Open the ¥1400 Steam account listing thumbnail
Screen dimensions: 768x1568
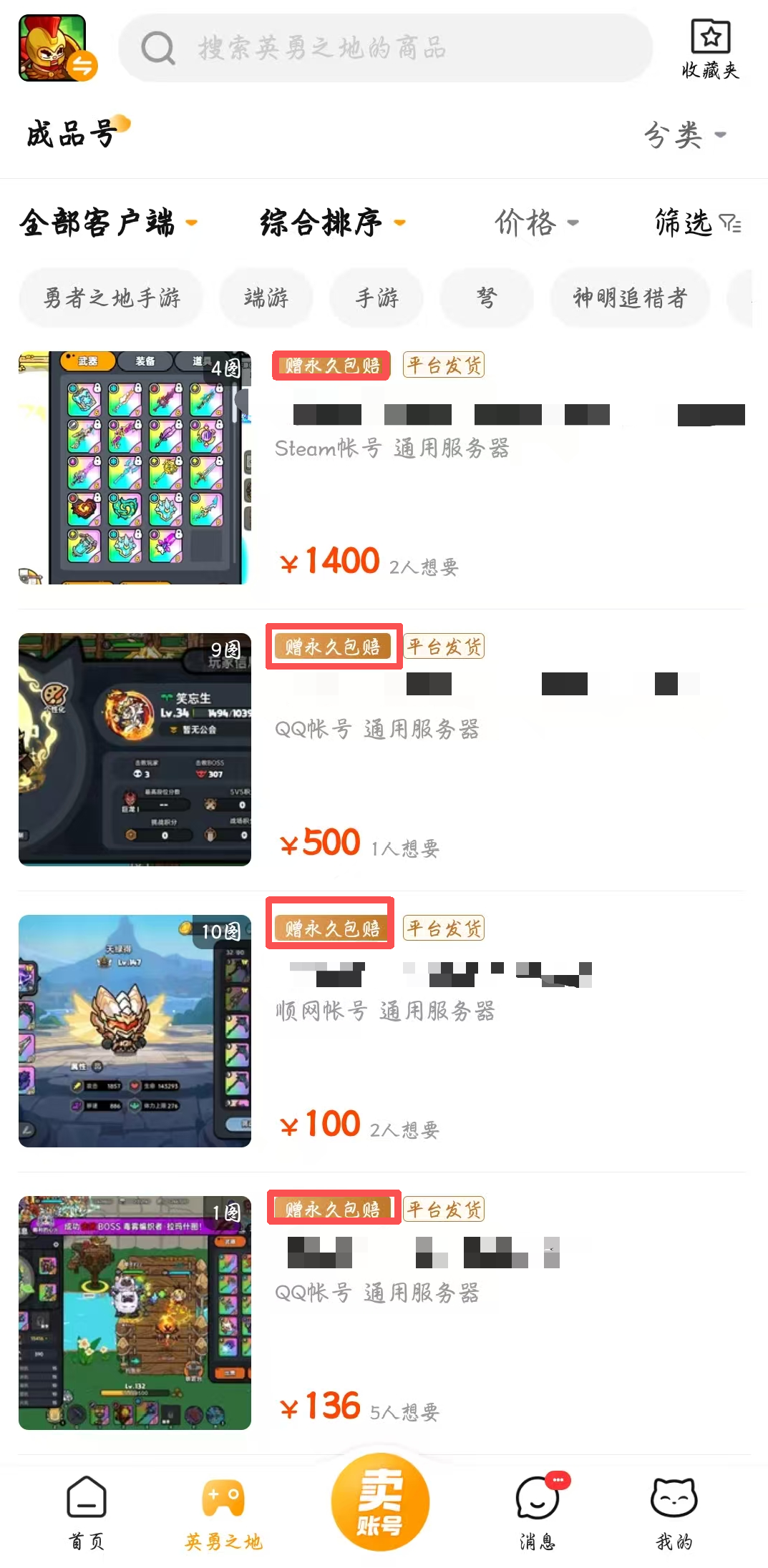pyautogui.click(x=135, y=468)
